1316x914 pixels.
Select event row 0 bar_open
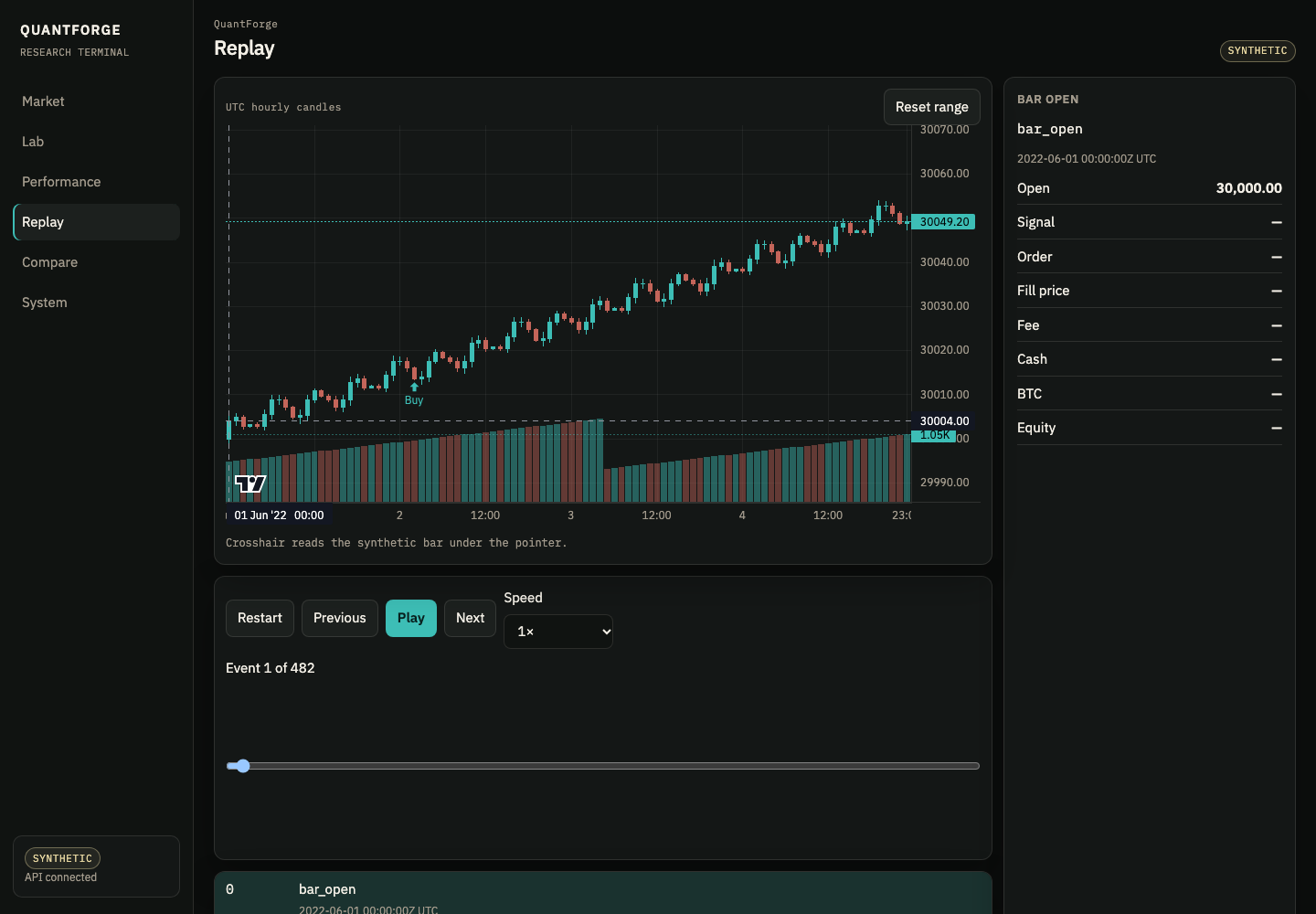(x=603, y=893)
